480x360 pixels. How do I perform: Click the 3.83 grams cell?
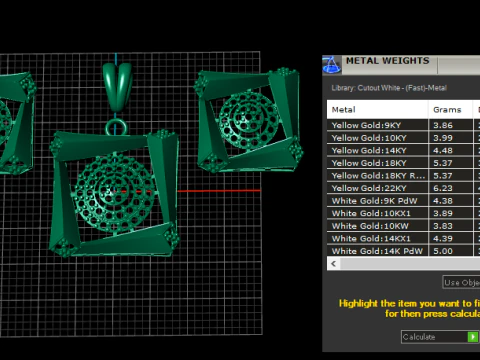point(450,226)
